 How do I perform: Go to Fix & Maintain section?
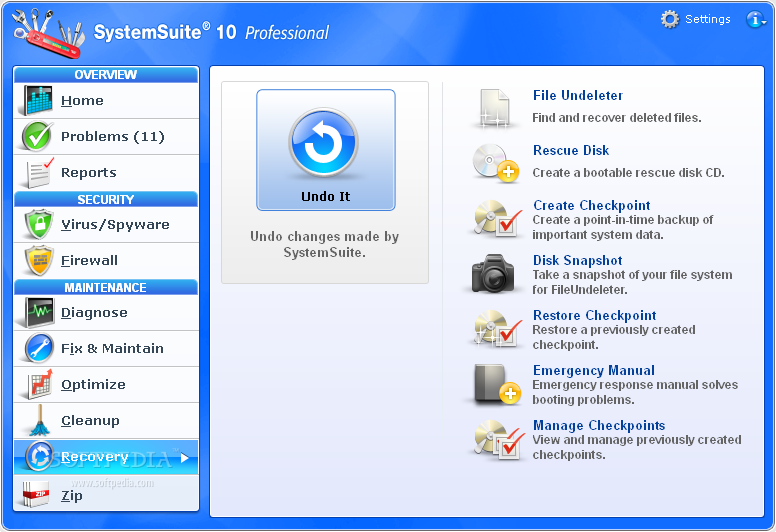tap(106, 348)
